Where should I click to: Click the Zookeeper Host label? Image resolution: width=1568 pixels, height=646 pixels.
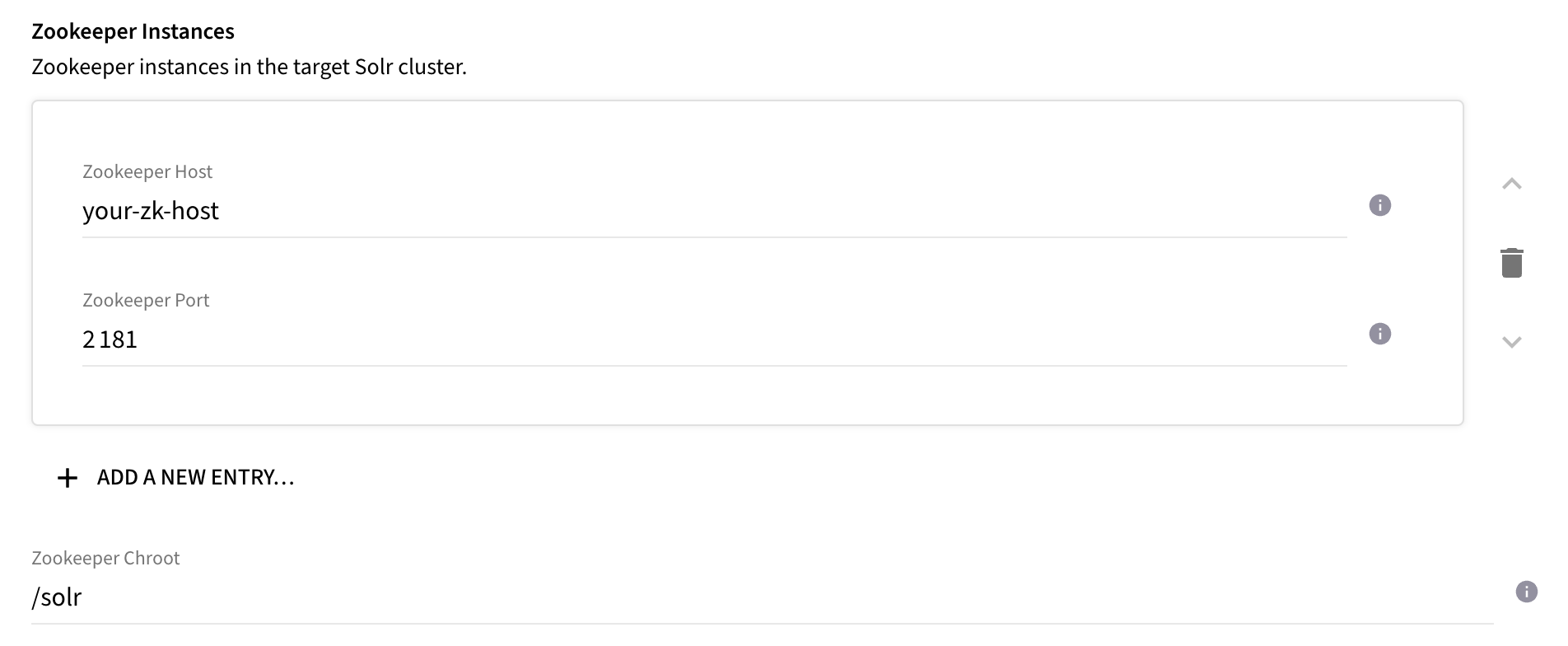pyautogui.click(x=147, y=171)
